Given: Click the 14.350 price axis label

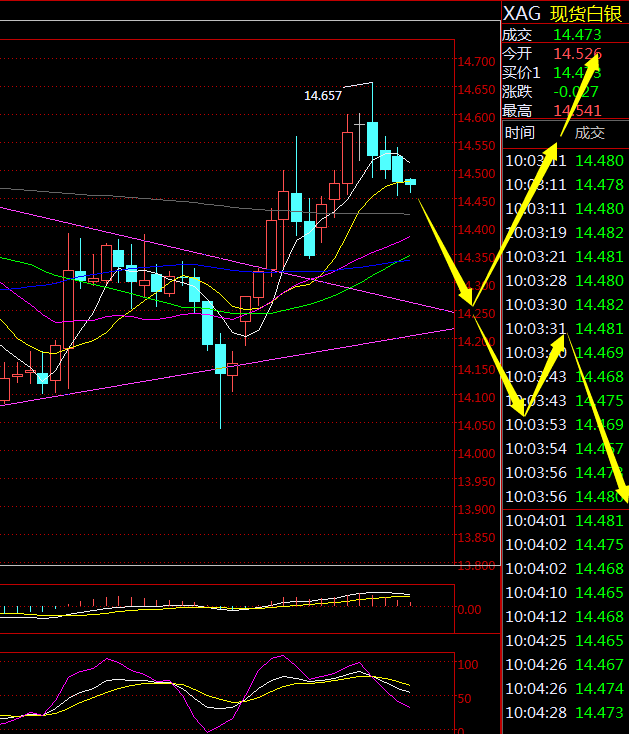Looking at the screenshot, I should [476, 258].
